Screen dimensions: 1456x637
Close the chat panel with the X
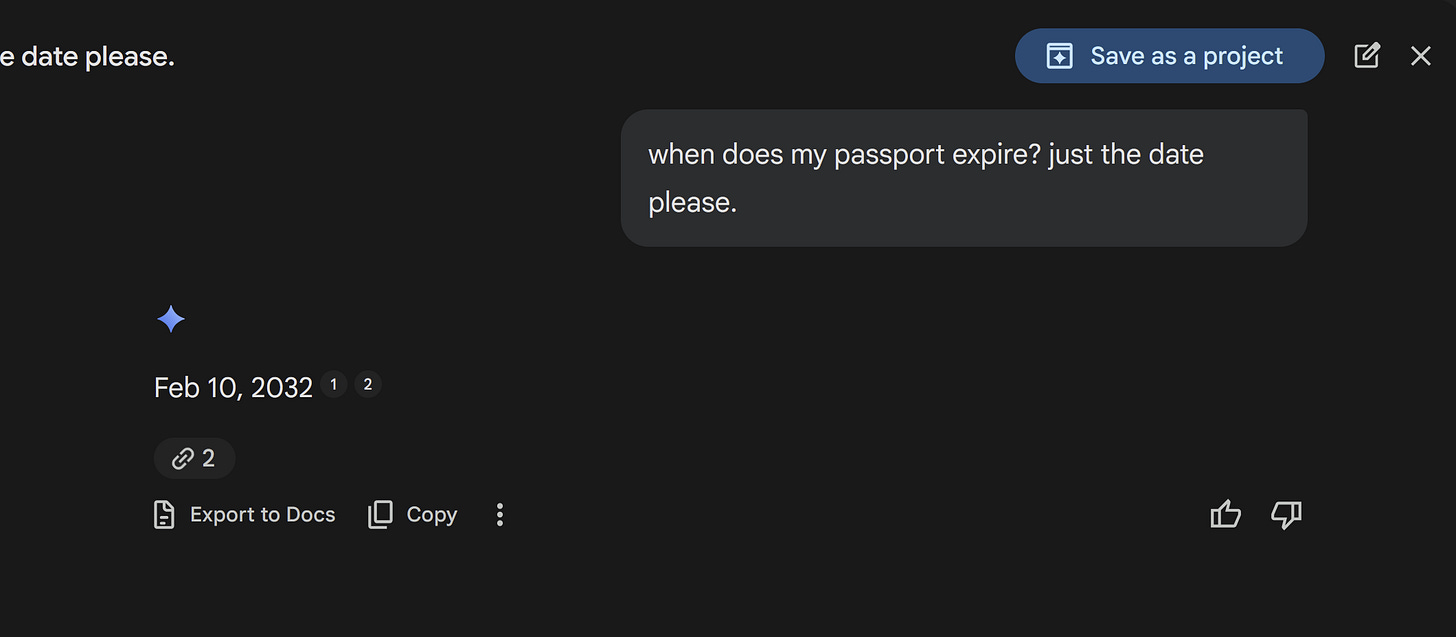(x=1420, y=56)
